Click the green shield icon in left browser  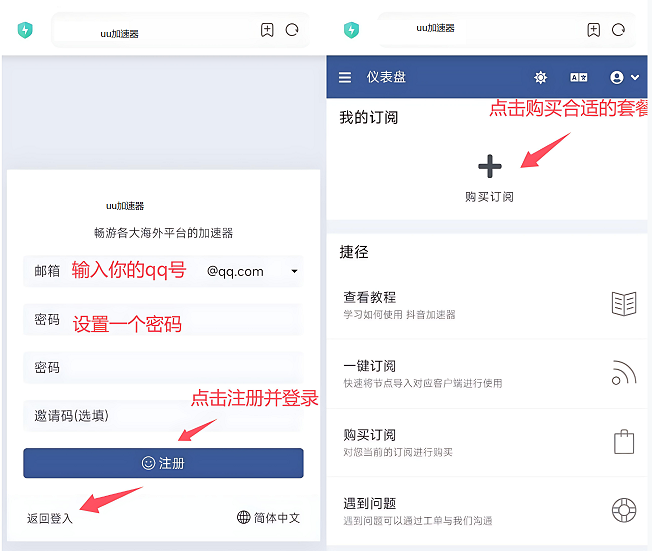point(25,30)
